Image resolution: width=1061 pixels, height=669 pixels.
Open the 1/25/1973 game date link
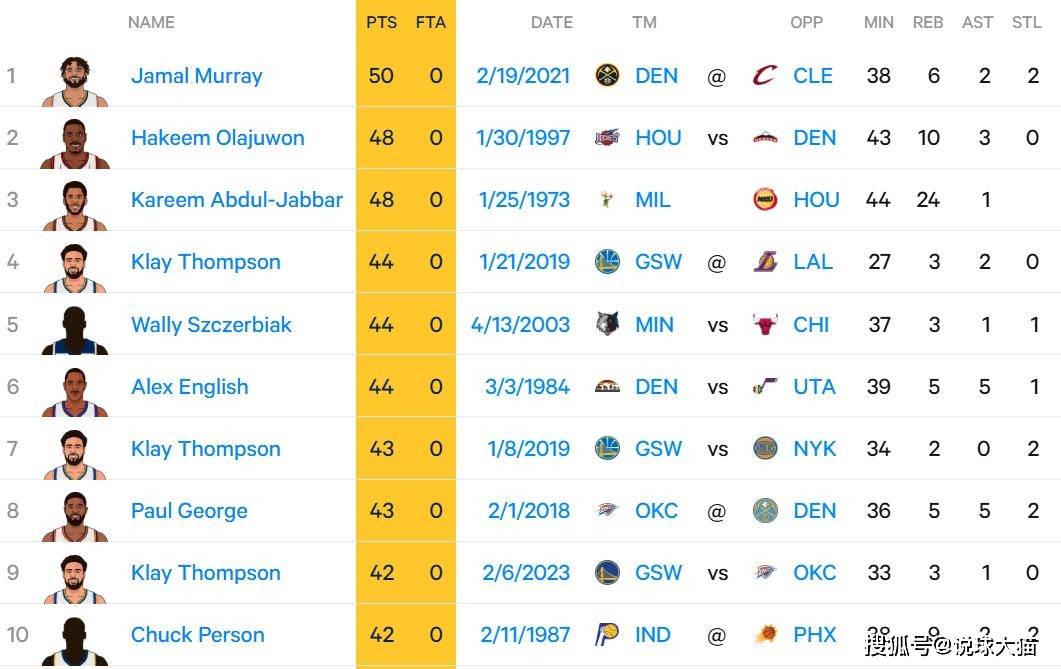pyautogui.click(x=524, y=199)
